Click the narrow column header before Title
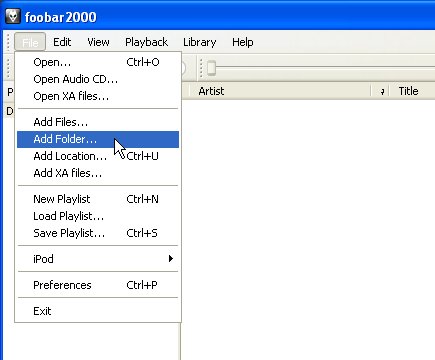435x360 pixels. 381,91
